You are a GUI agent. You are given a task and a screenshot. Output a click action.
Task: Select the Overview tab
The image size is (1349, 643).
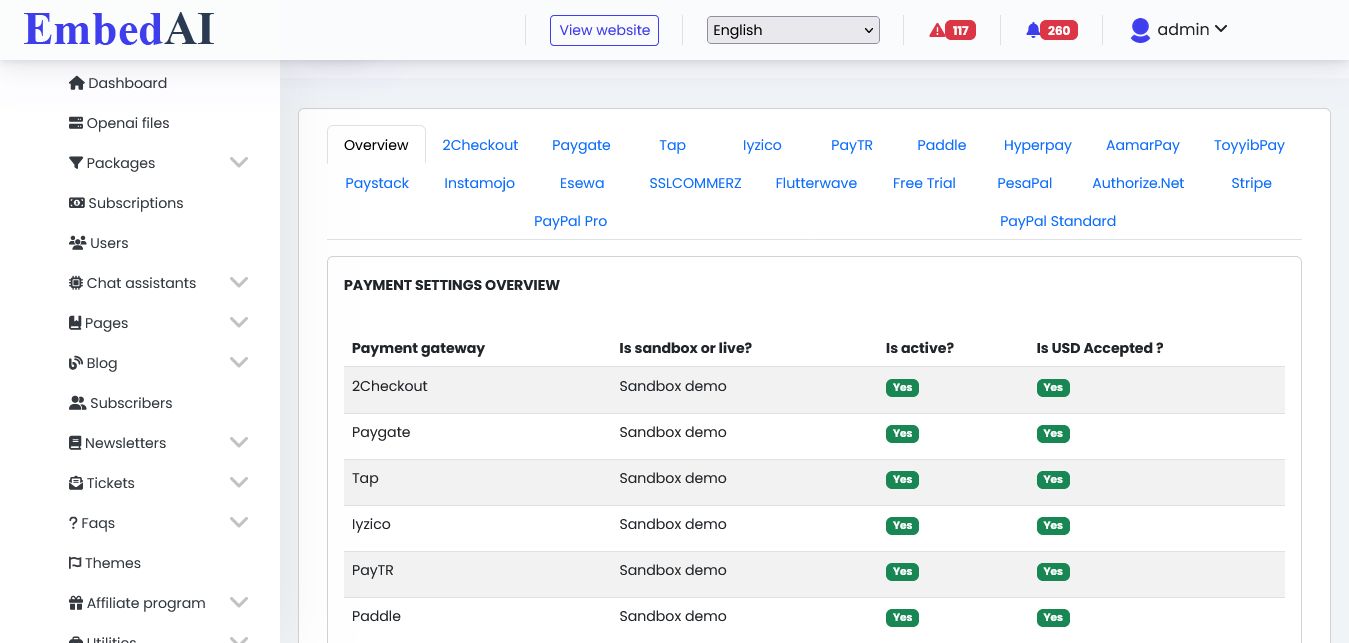pyautogui.click(x=376, y=145)
